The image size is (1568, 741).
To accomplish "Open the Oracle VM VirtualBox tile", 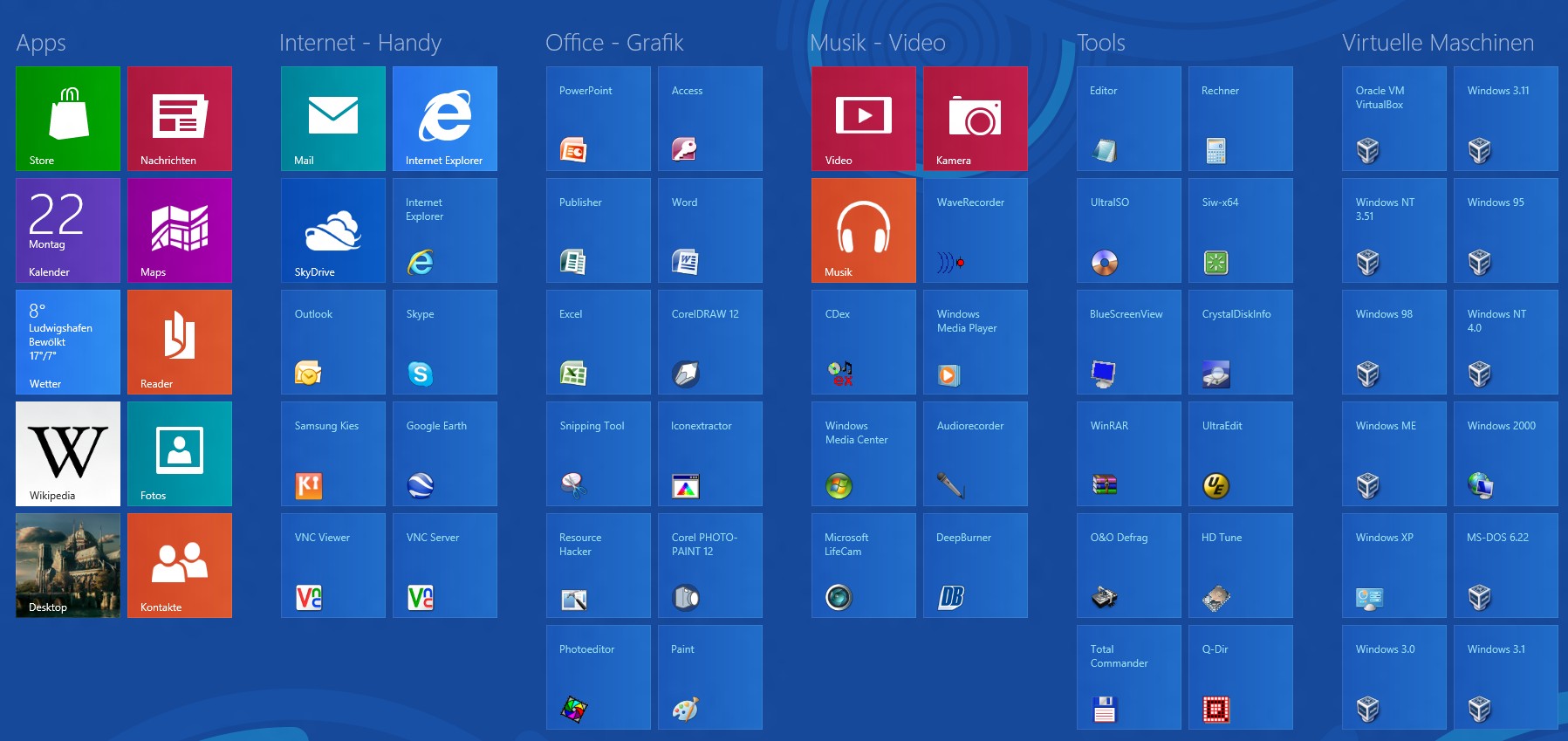I will pyautogui.click(x=1394, y=119).
